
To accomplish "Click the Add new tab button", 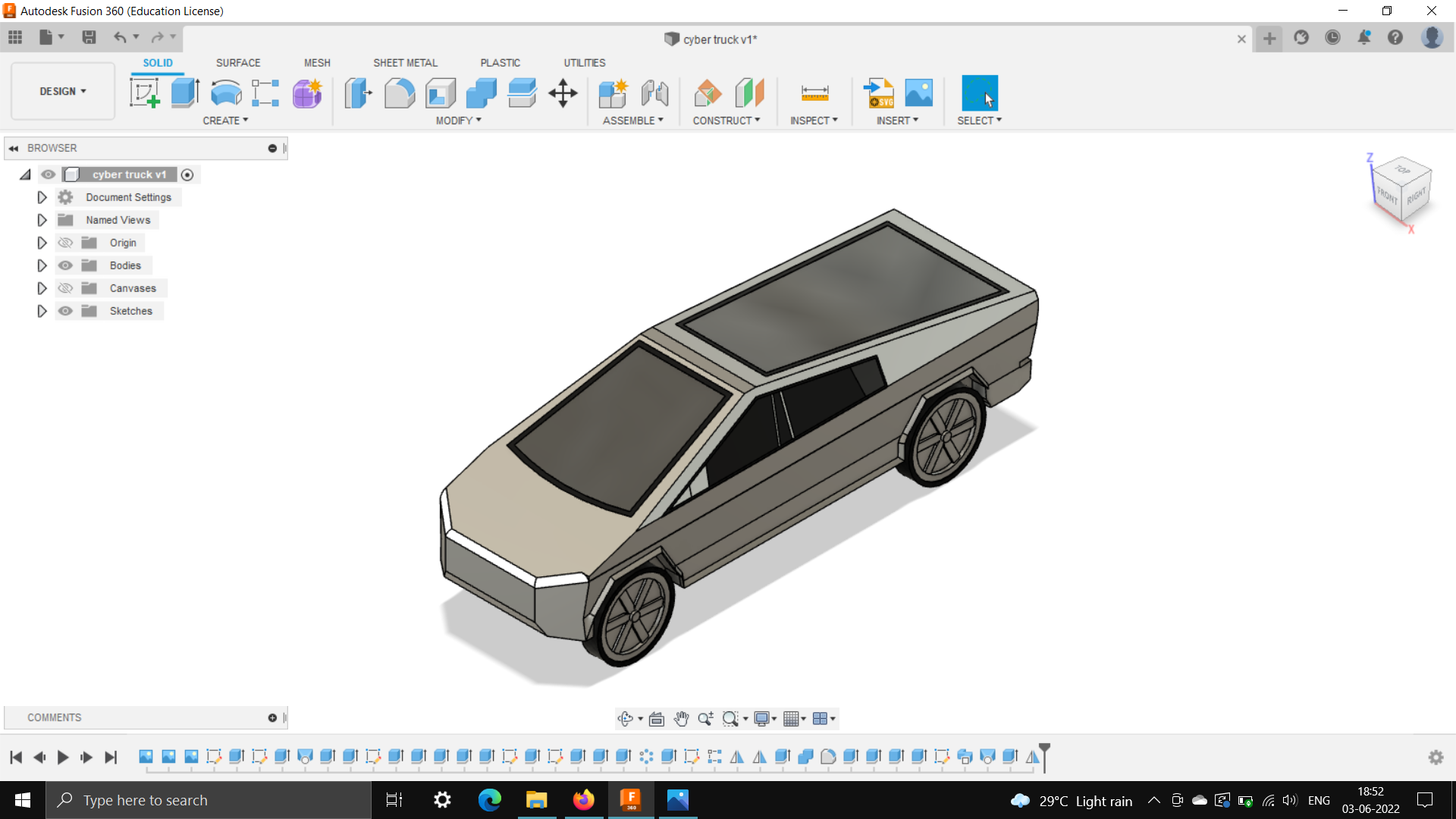I will (1270, 39).
